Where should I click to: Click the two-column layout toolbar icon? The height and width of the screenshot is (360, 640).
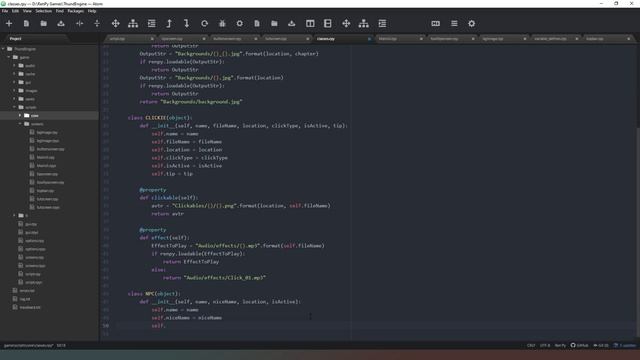(x=310, y=24)
